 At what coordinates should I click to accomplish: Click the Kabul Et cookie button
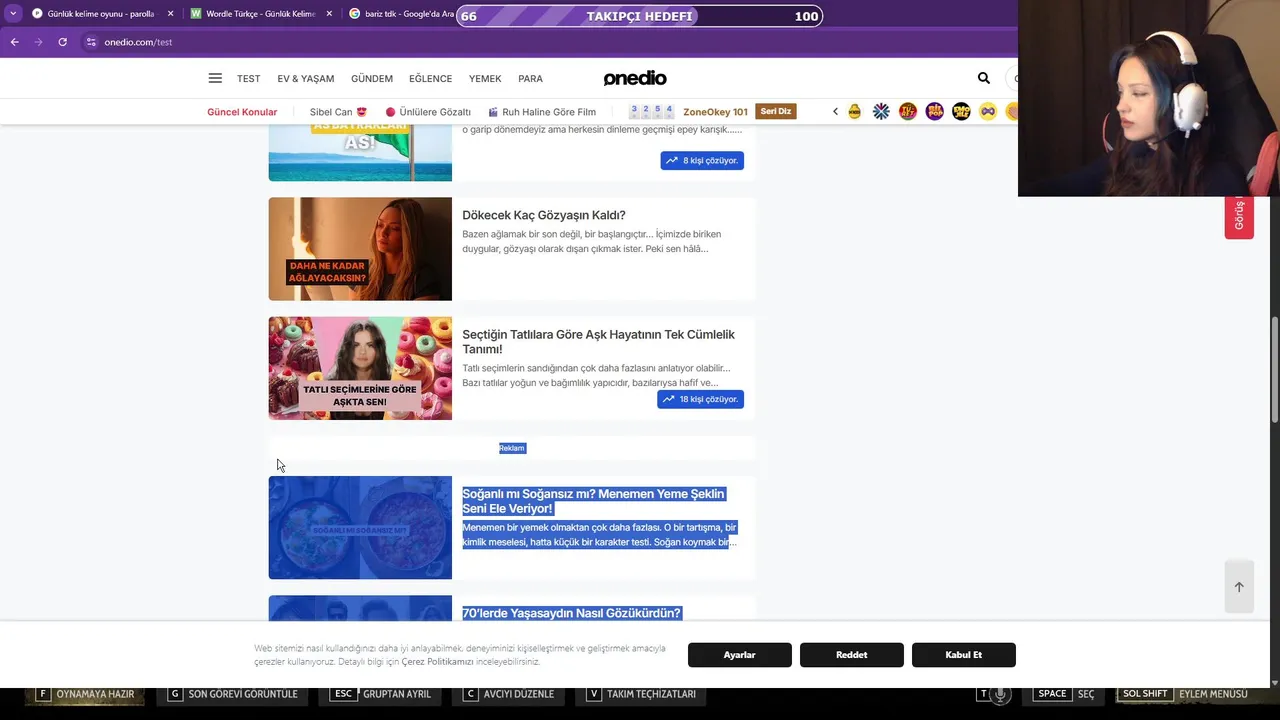tap(964, 655)
